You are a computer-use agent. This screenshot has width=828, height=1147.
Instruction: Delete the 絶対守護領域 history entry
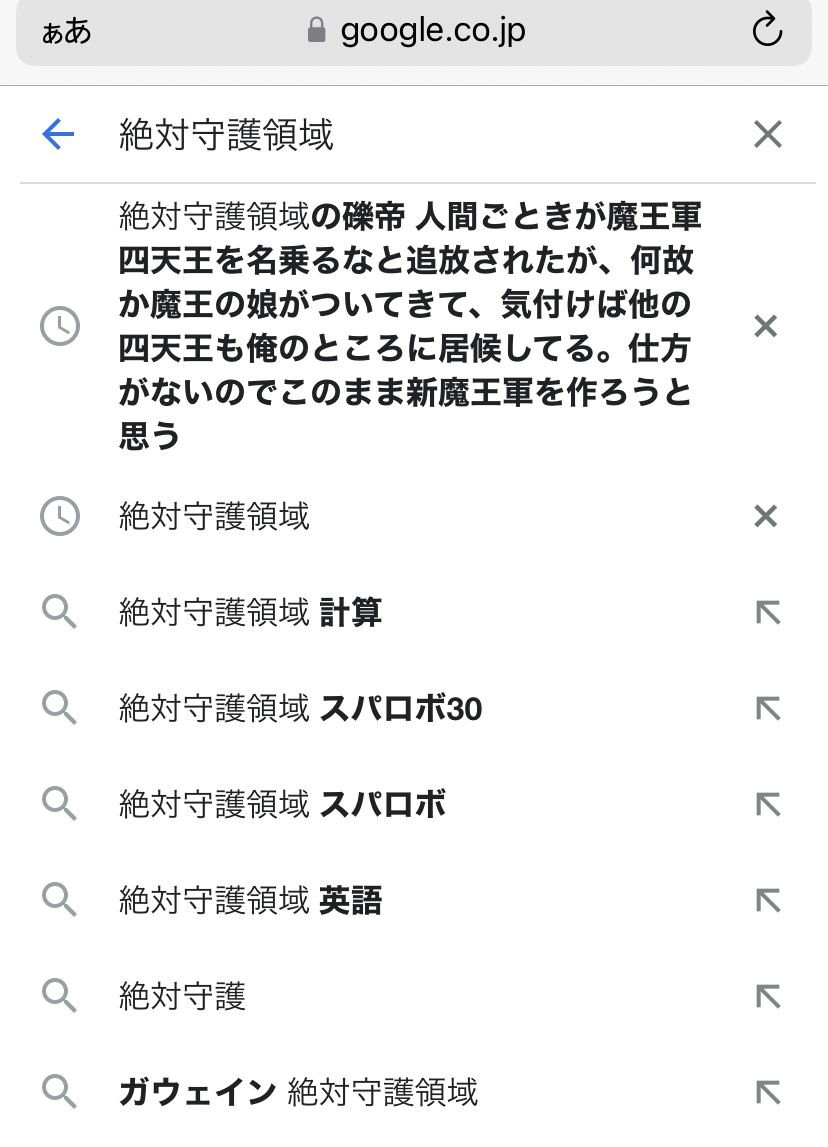(x=765, y=516)
